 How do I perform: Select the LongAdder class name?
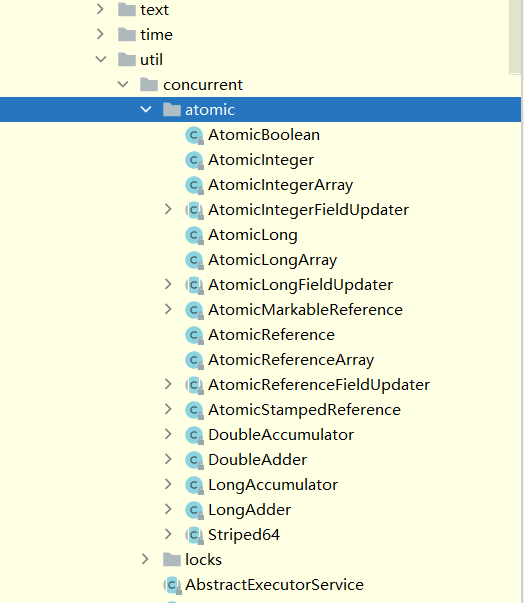point(250,510)
